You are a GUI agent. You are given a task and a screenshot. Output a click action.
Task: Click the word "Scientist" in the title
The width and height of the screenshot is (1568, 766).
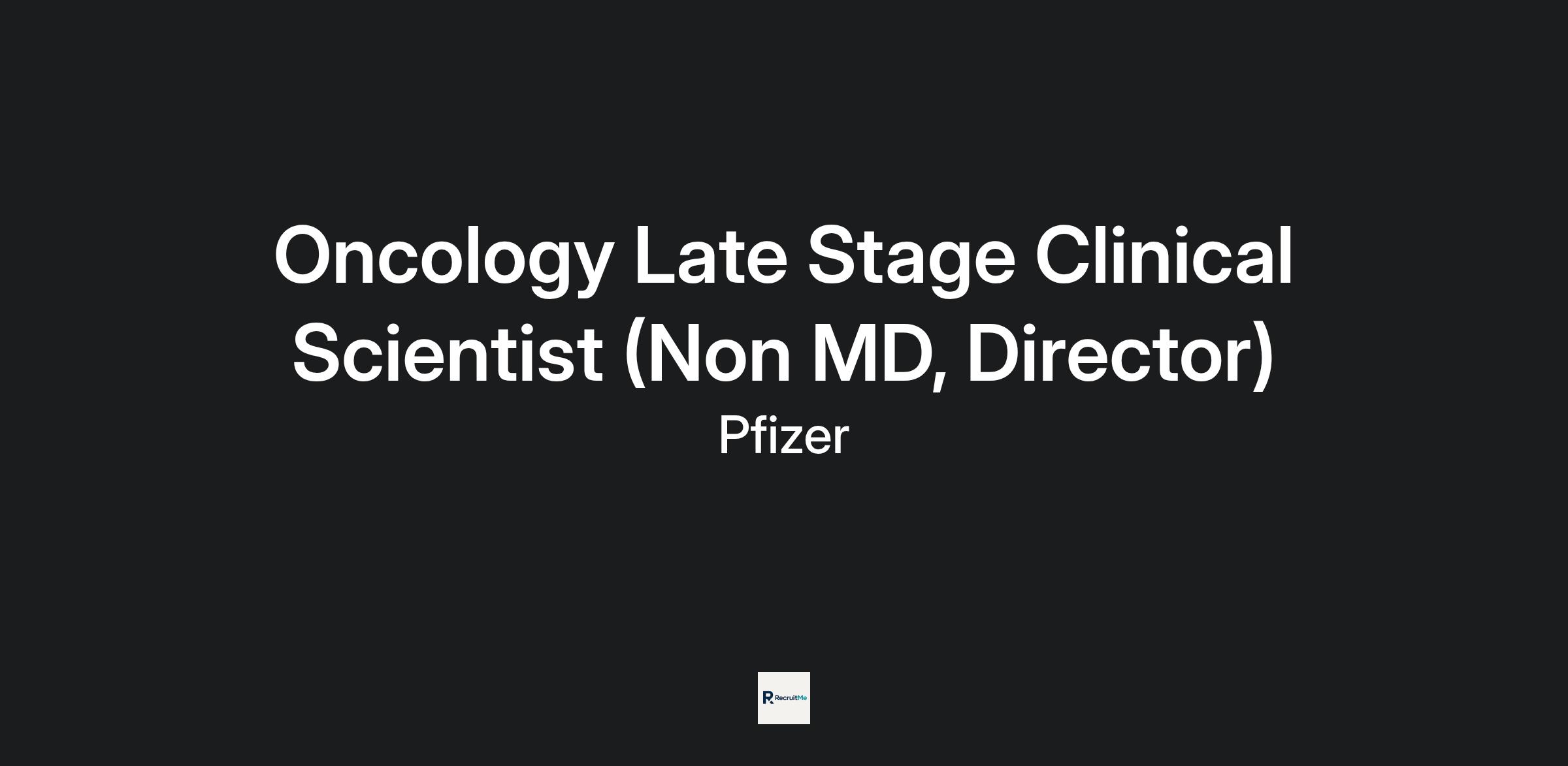[448, 354]
